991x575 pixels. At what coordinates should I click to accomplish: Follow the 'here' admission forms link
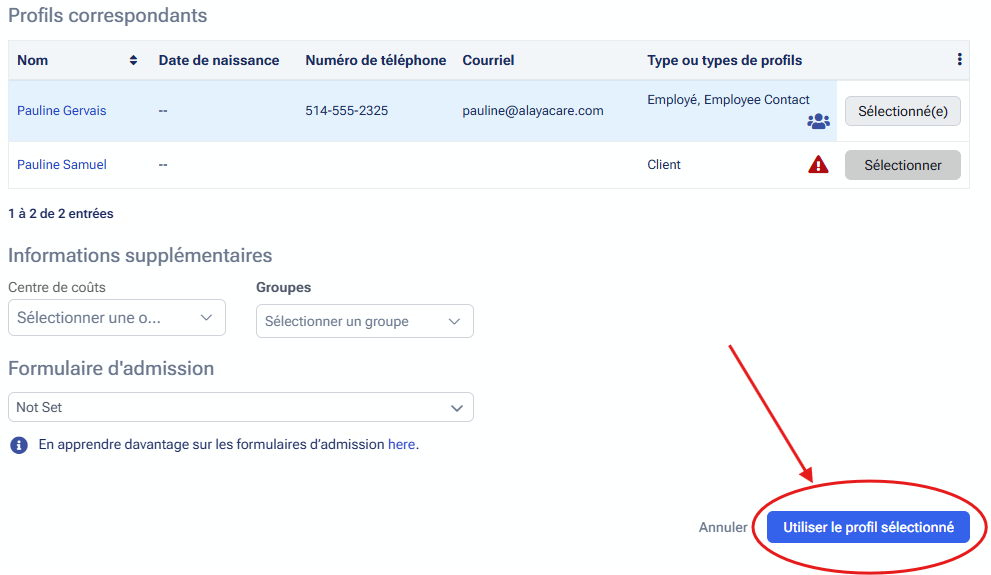[x=401, y=444]
